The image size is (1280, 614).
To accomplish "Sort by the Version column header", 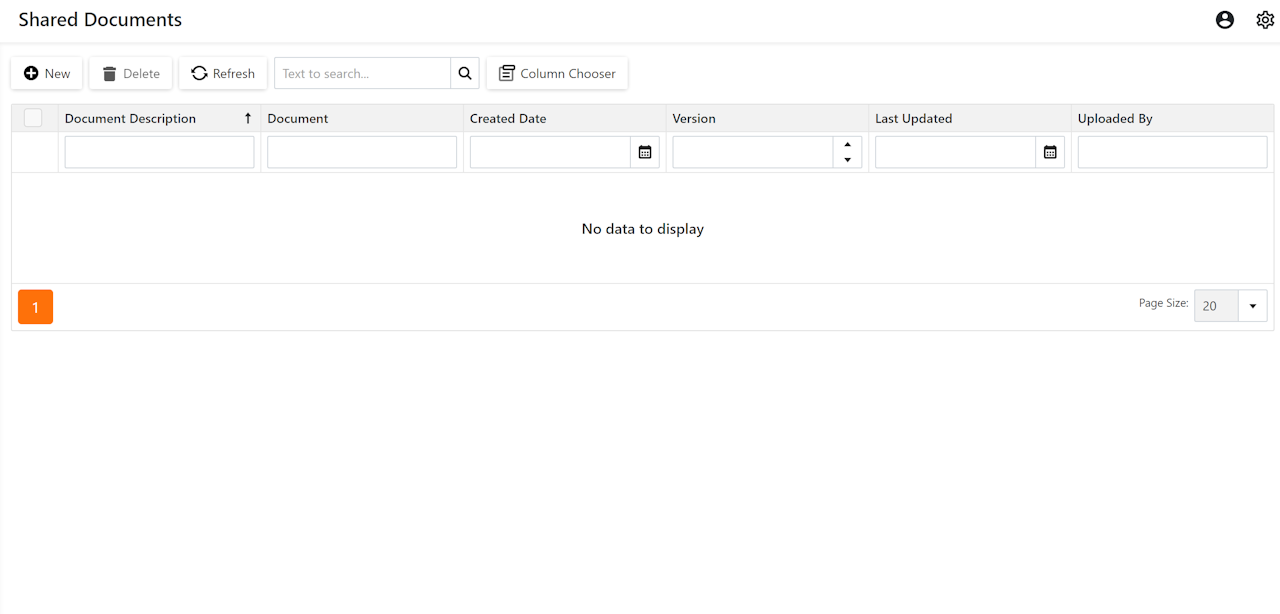I will [694, 118].
